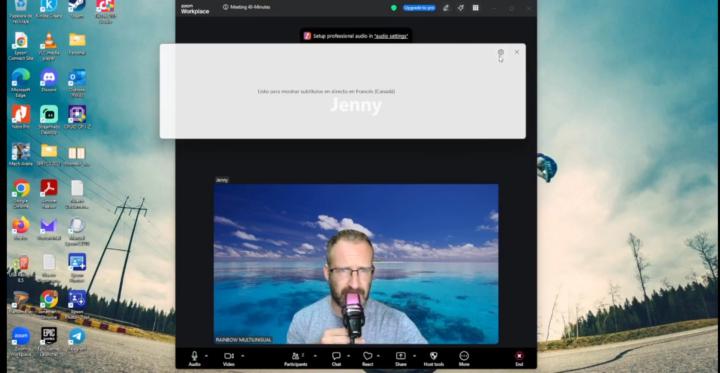Click the speaker's video feed
Image resolution: width=720 pixels, height=373 pixels.
click(x=356, y=264)
